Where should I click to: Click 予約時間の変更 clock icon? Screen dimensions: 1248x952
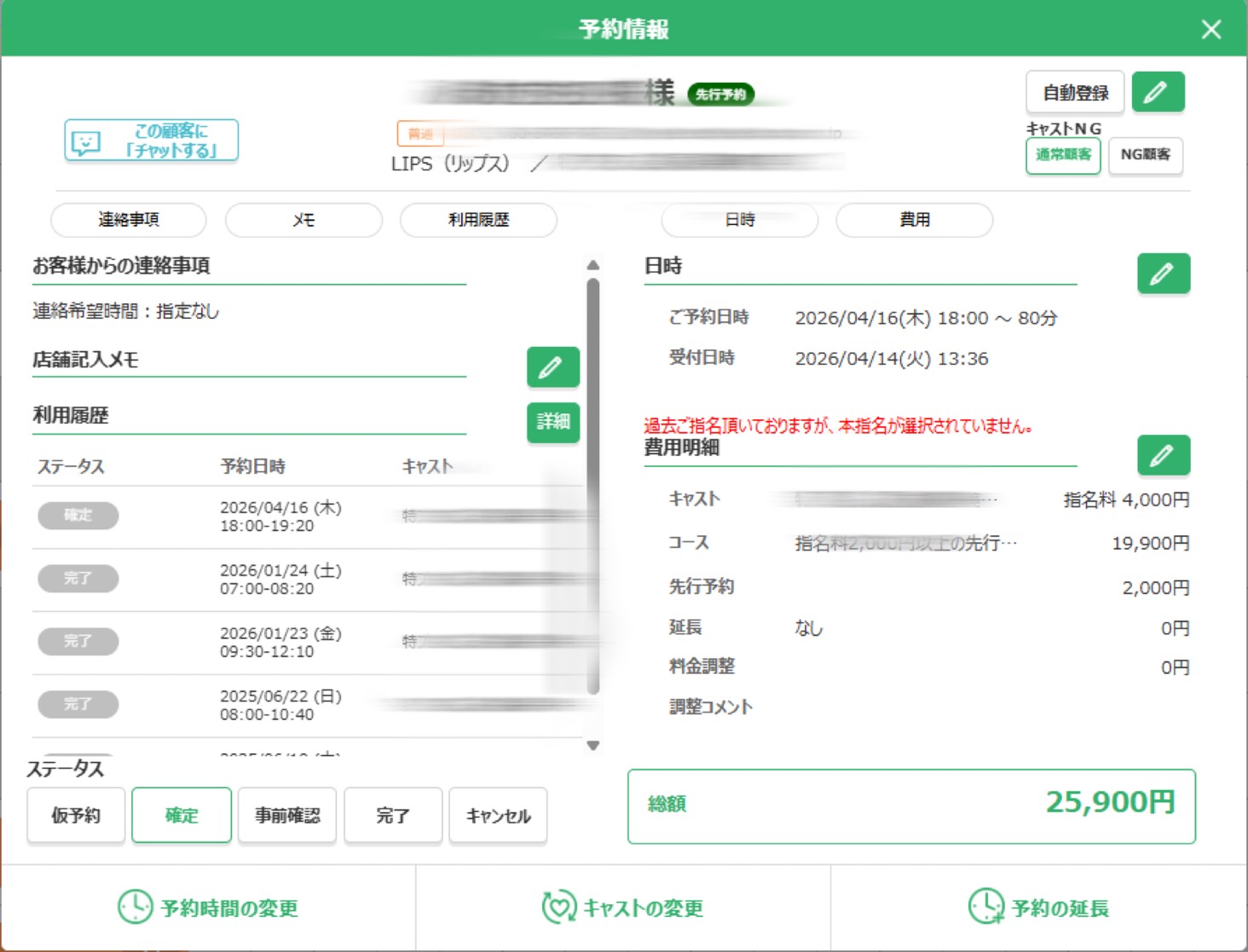[x=135, y=907]
